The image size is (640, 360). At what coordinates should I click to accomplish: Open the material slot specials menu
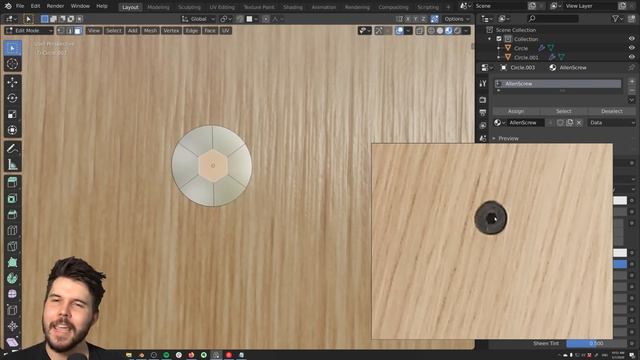tap(631, 100)
